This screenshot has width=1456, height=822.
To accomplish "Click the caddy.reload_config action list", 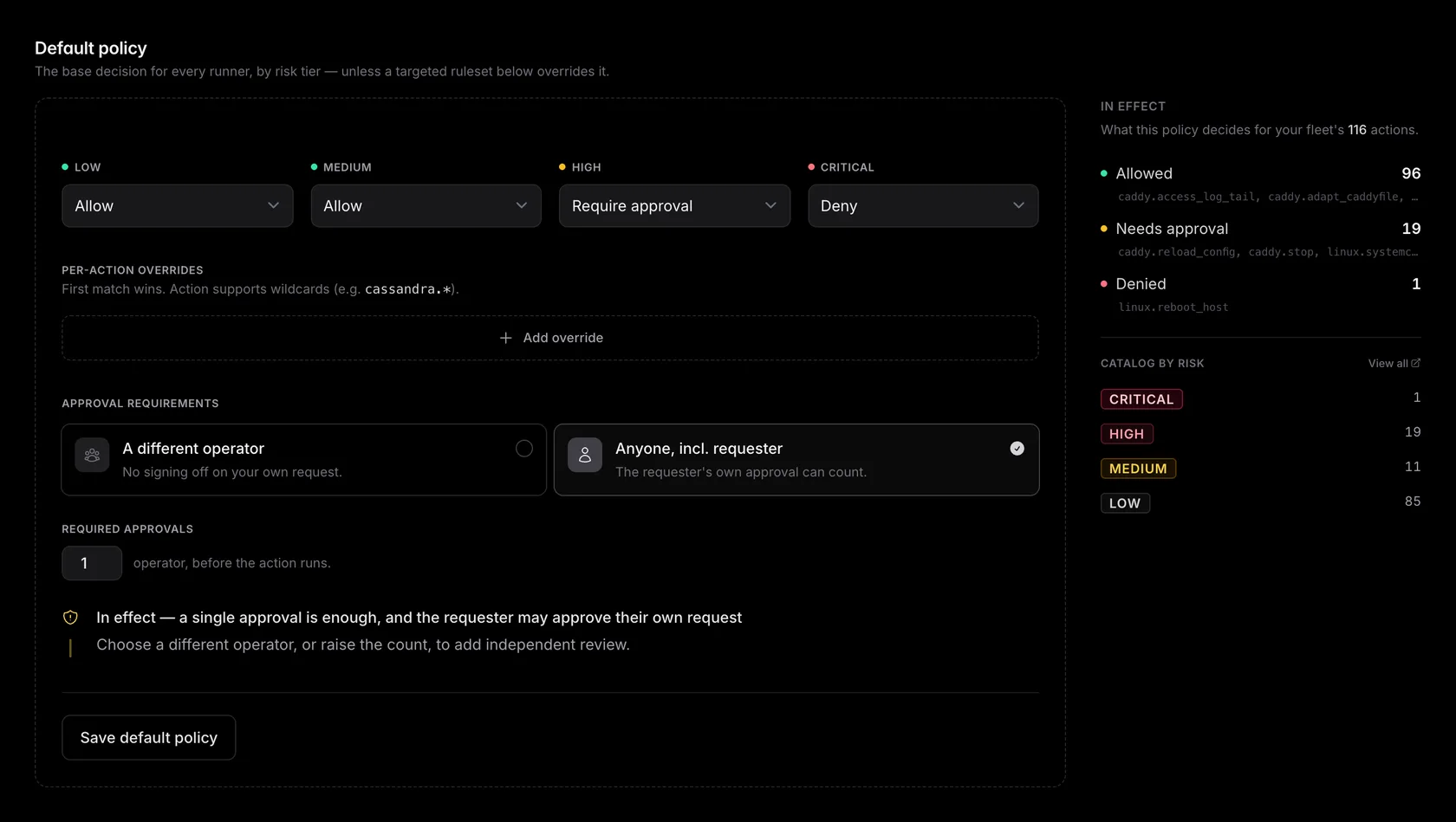I will pos(1268,252).
